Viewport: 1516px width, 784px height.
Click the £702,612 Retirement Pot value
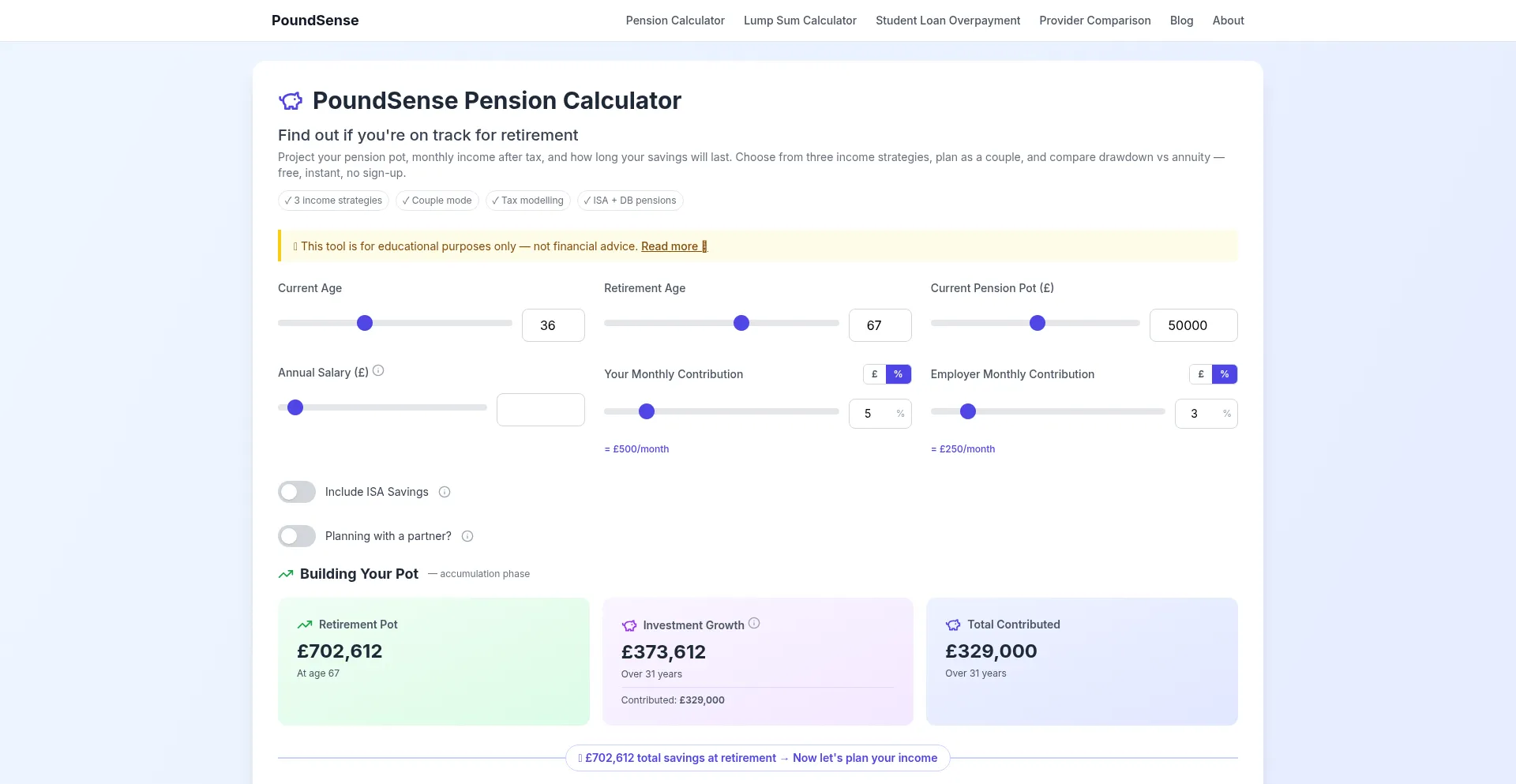(340, 651)
